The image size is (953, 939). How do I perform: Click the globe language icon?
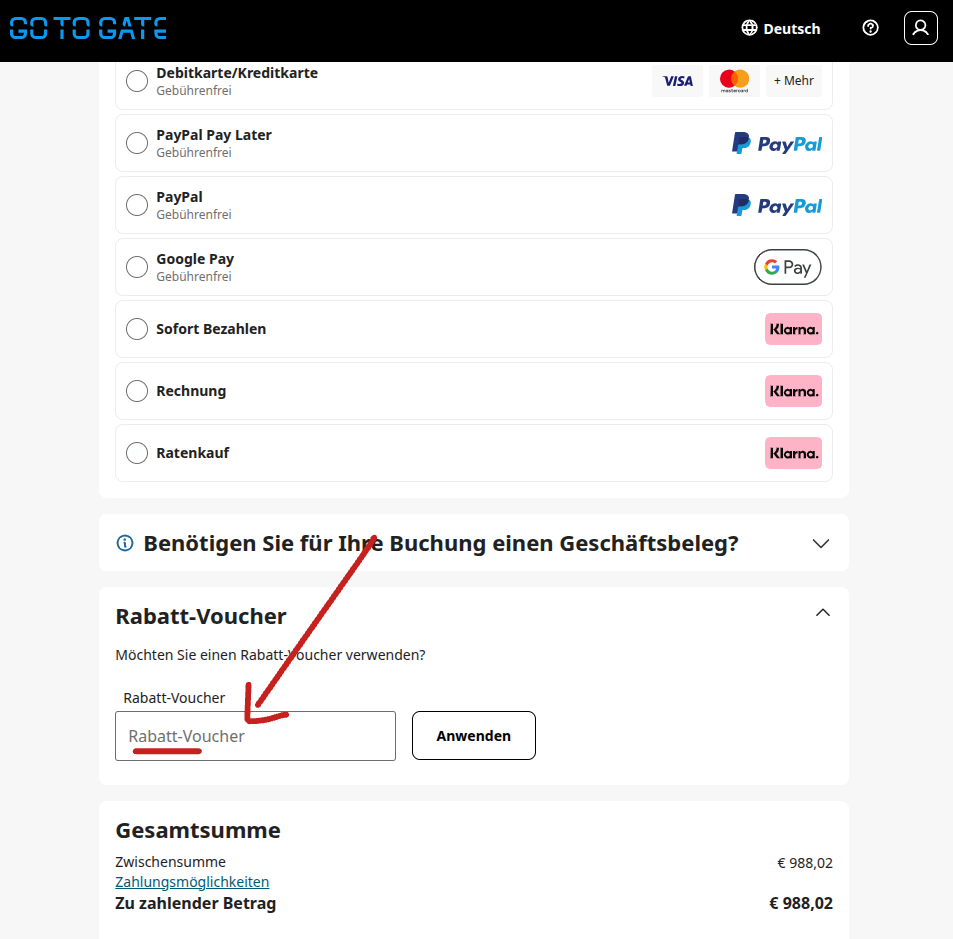point(748,28)
